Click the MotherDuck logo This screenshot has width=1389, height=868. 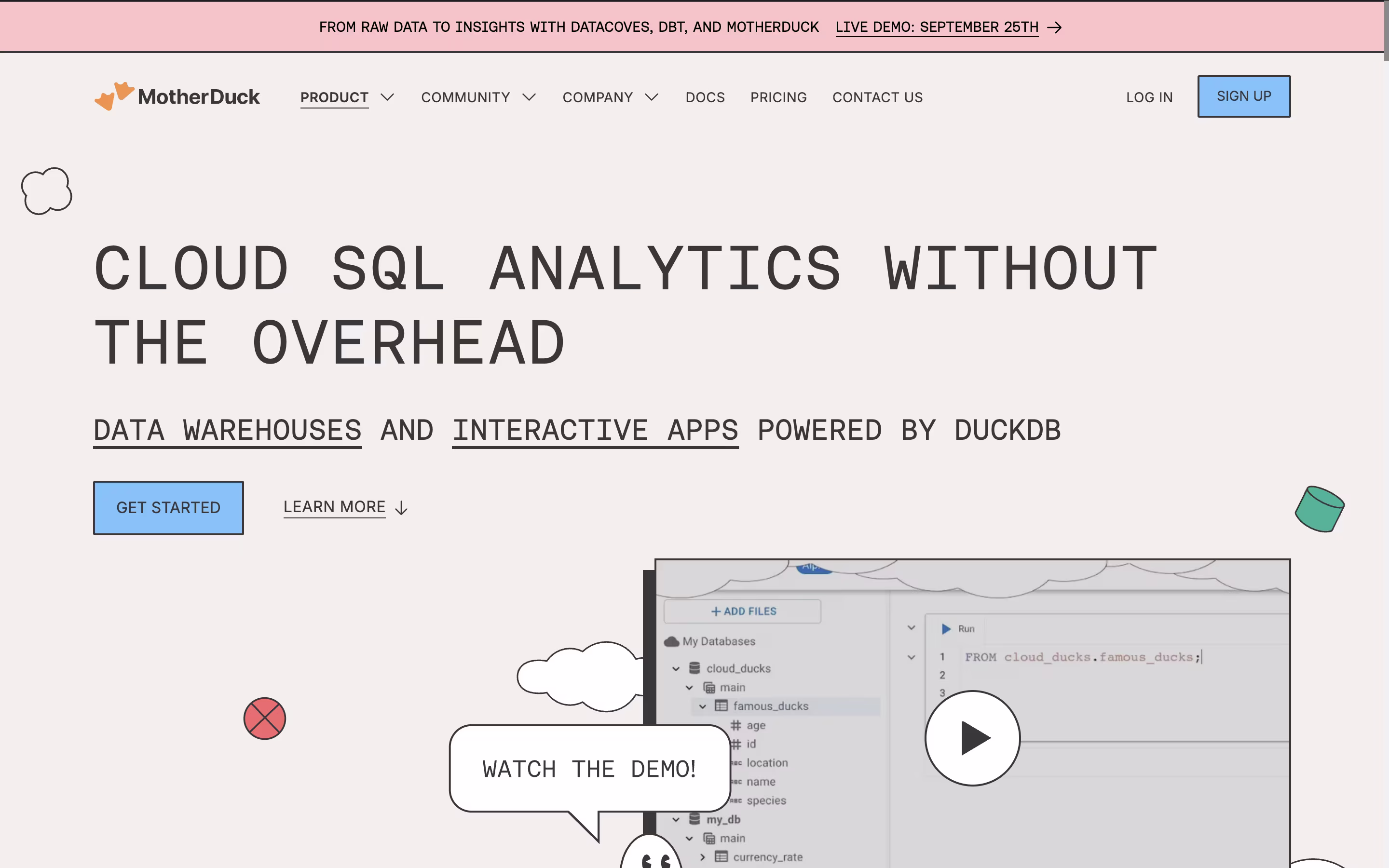[x=177, y=96]
